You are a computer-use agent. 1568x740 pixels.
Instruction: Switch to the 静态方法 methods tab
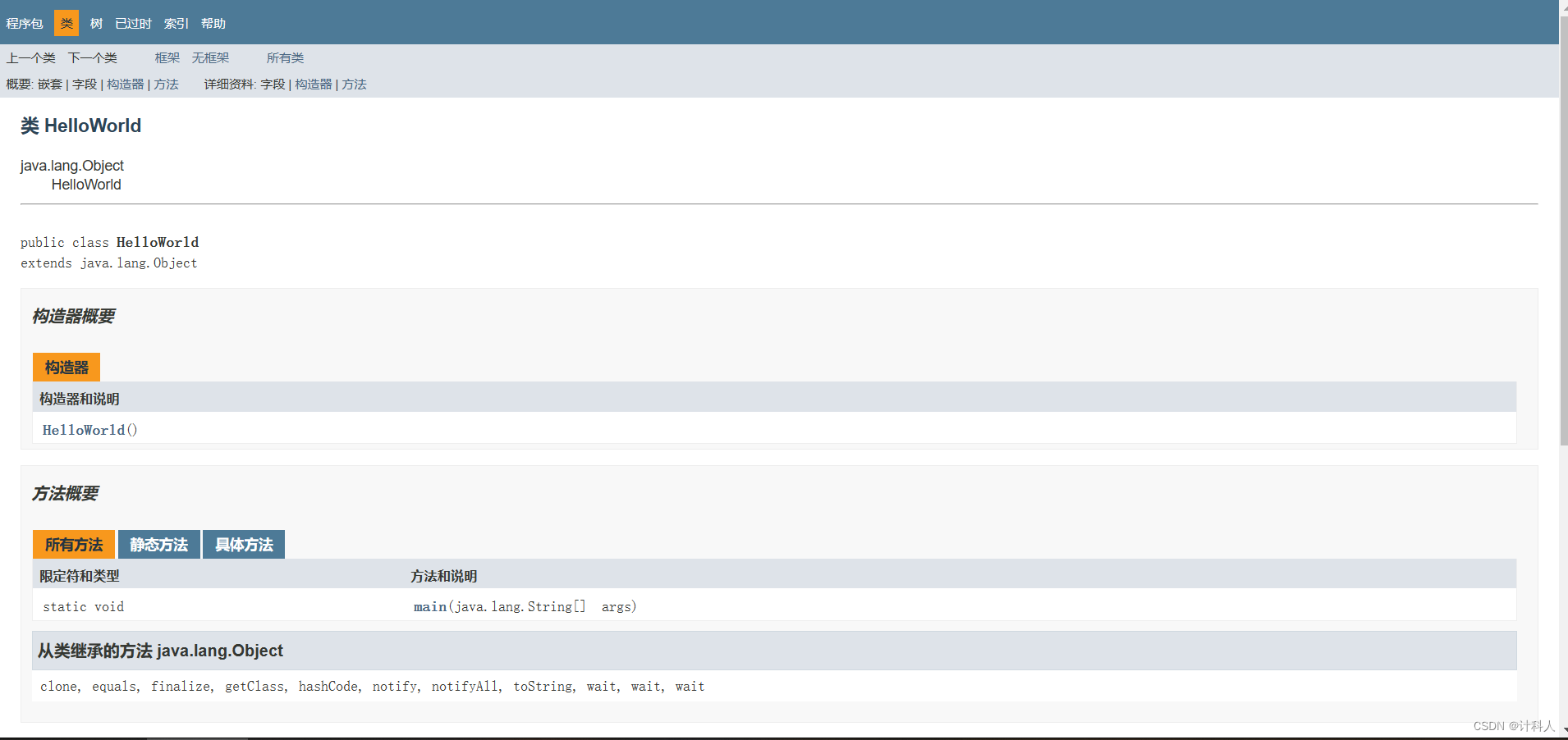pos(158,544)
